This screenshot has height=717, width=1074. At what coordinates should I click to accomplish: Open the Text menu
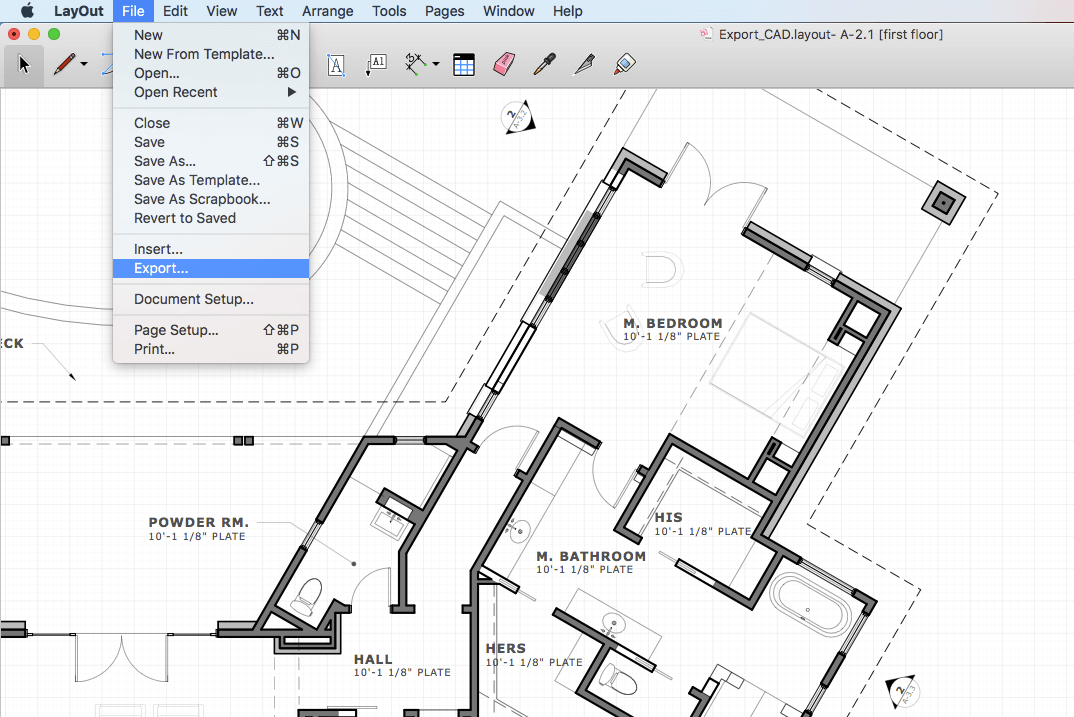pos(270,11)
